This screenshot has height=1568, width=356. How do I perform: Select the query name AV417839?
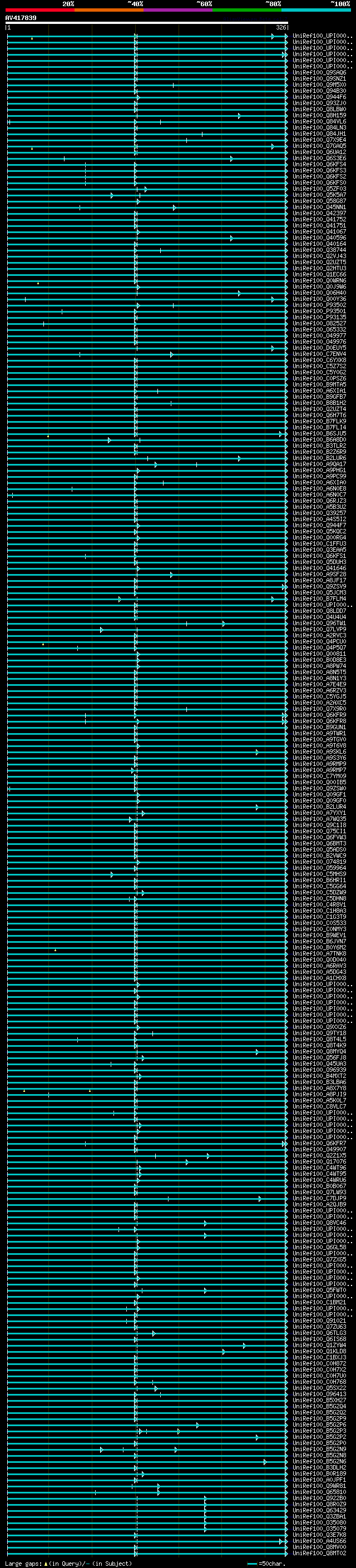pos(21,18)
